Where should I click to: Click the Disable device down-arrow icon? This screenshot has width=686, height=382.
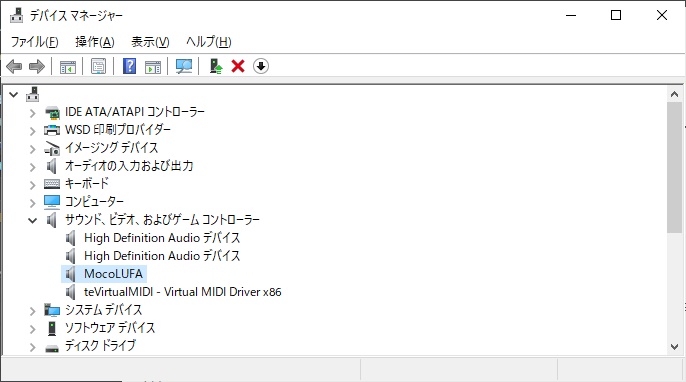[x=261, y=67]
